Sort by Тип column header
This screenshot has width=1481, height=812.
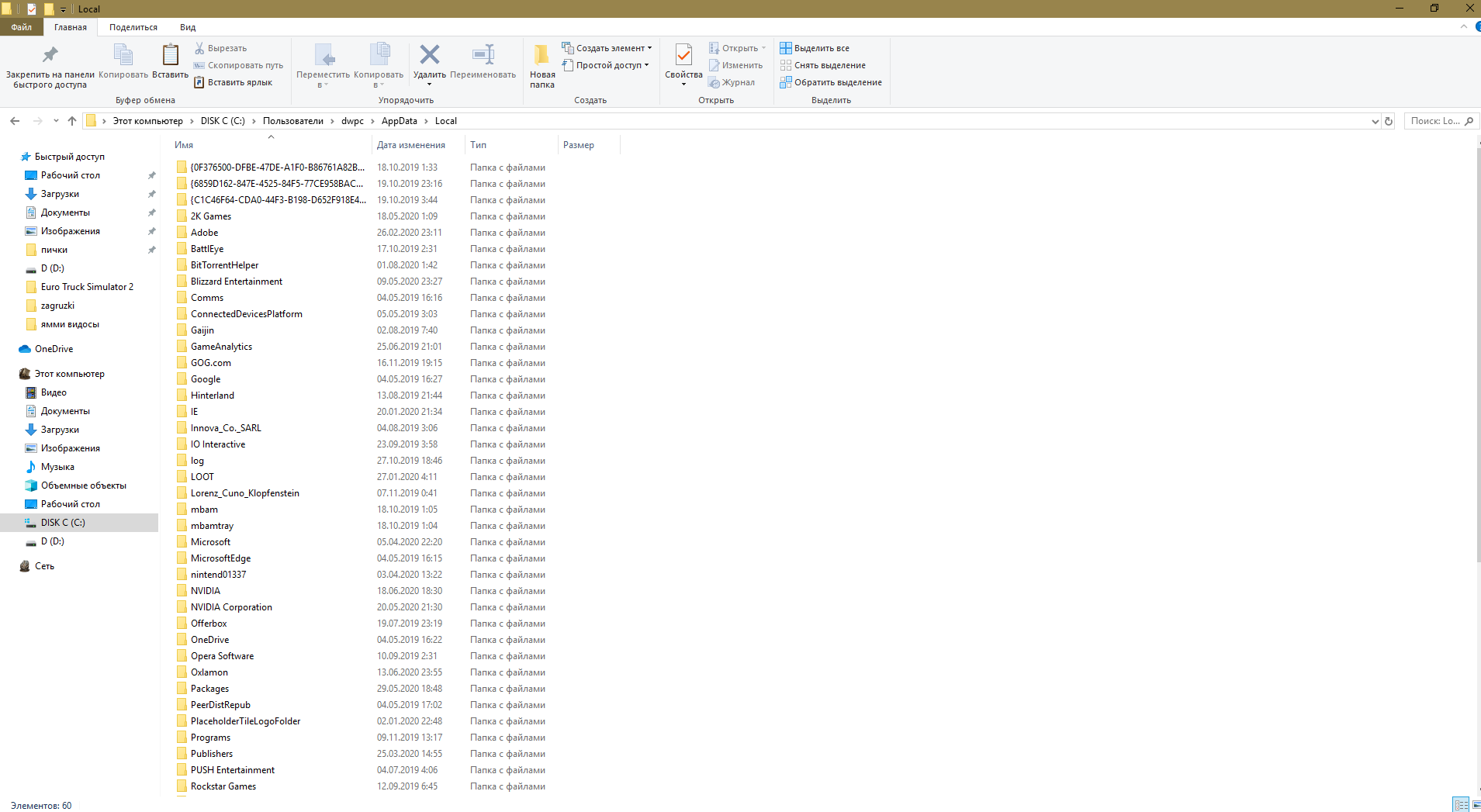coord(478,145)
